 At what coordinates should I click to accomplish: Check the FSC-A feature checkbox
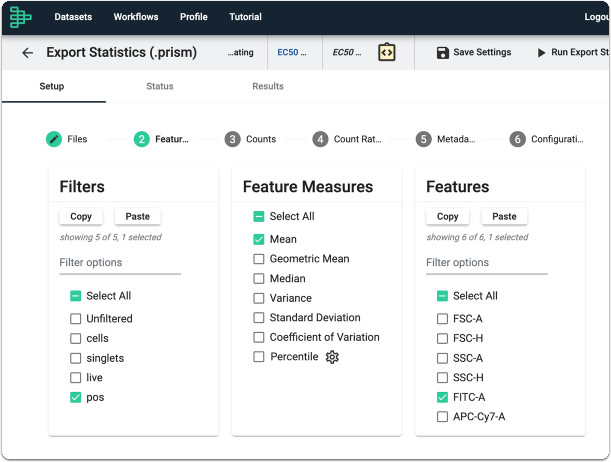tap(442, 319)
